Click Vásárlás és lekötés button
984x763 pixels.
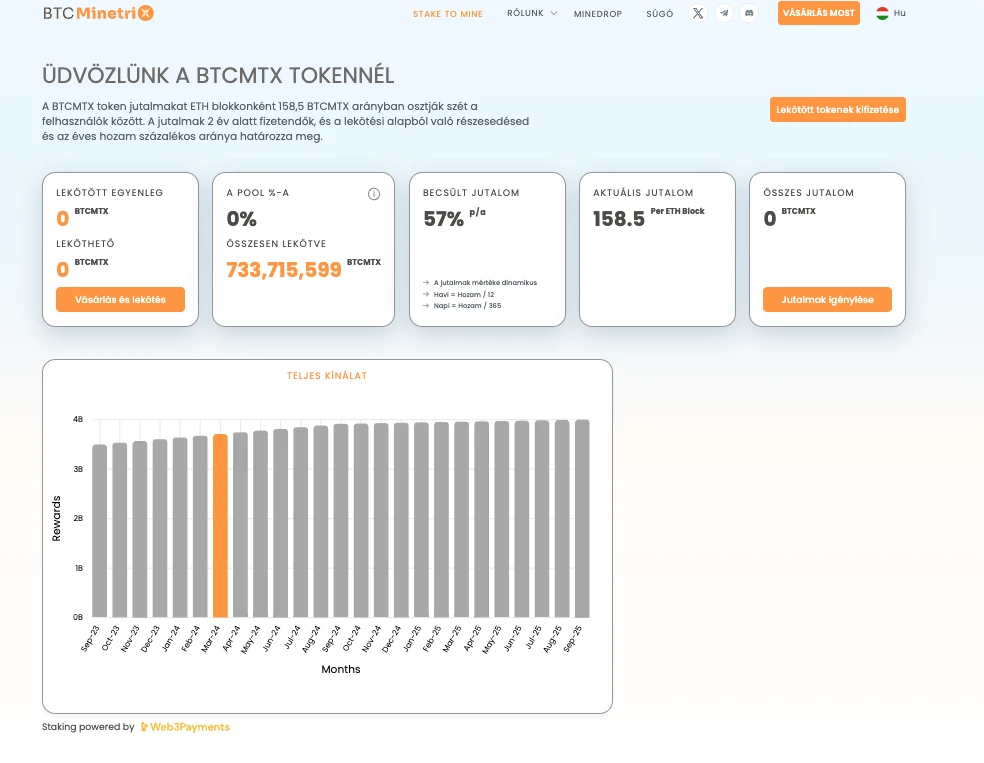tap(120, 299)
